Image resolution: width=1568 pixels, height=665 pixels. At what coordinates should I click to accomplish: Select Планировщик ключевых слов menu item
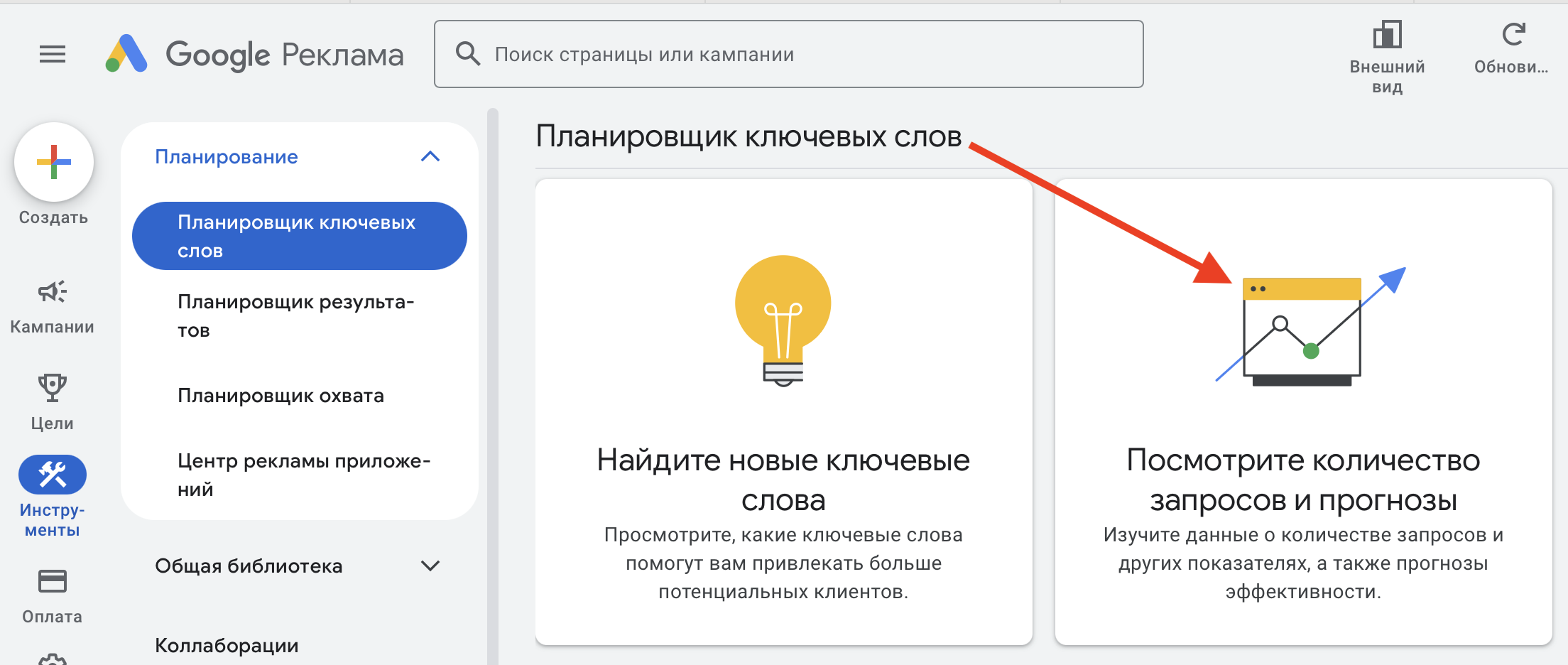coord(298,236)
